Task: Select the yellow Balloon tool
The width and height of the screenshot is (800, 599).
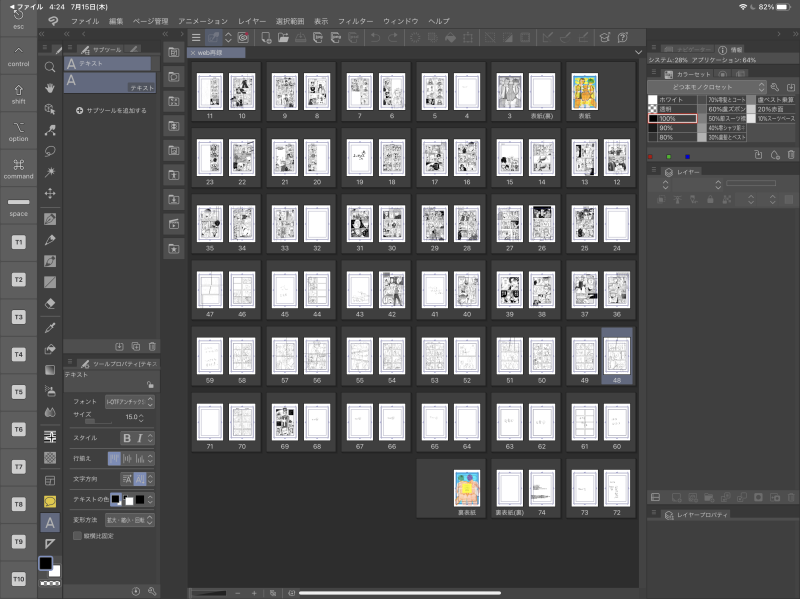Action: pyautogui.click(x=49, y=502)
